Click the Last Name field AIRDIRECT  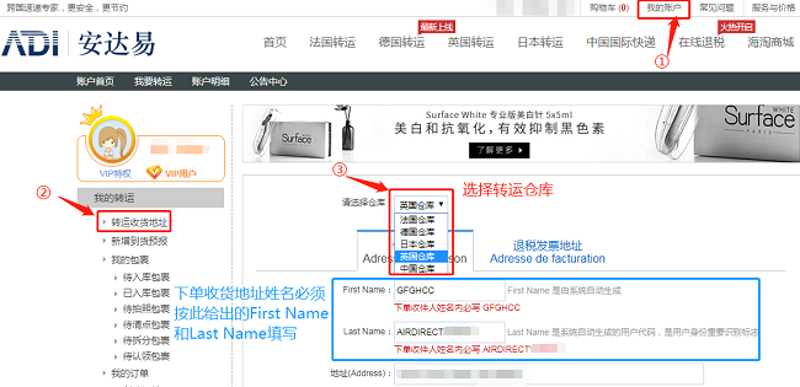[449, 332]
